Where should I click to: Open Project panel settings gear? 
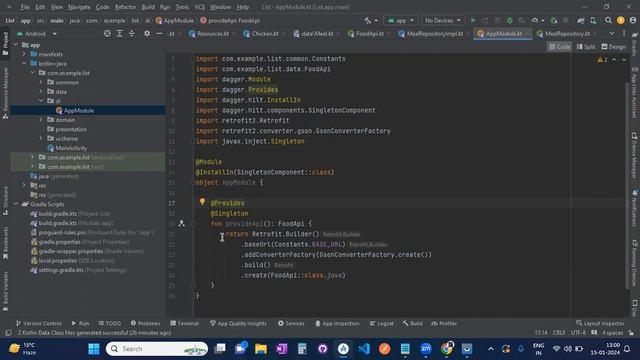click(147, 34)
